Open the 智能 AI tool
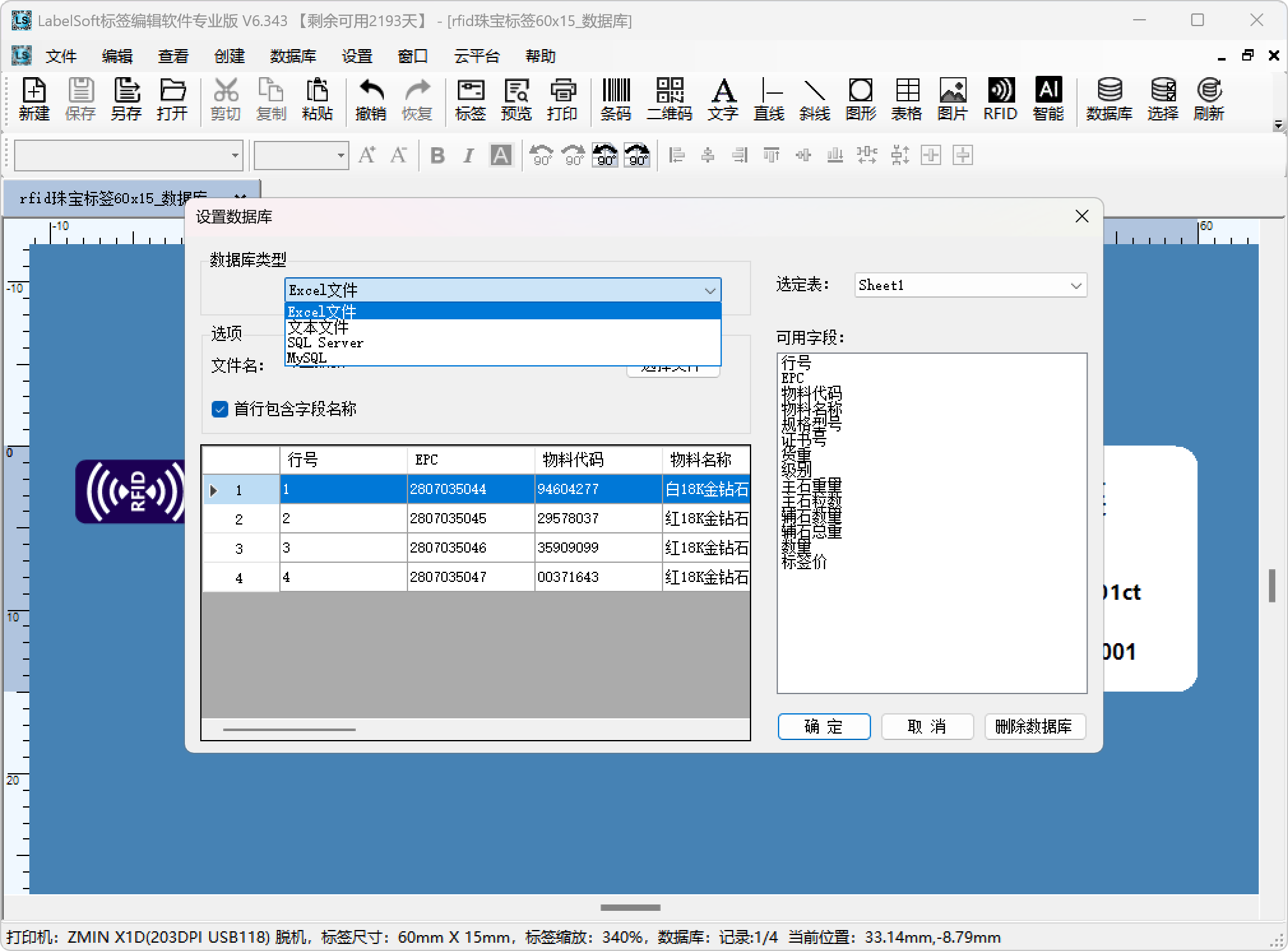The height and width of the screenshot is (951, 1288). (1049, 99)
